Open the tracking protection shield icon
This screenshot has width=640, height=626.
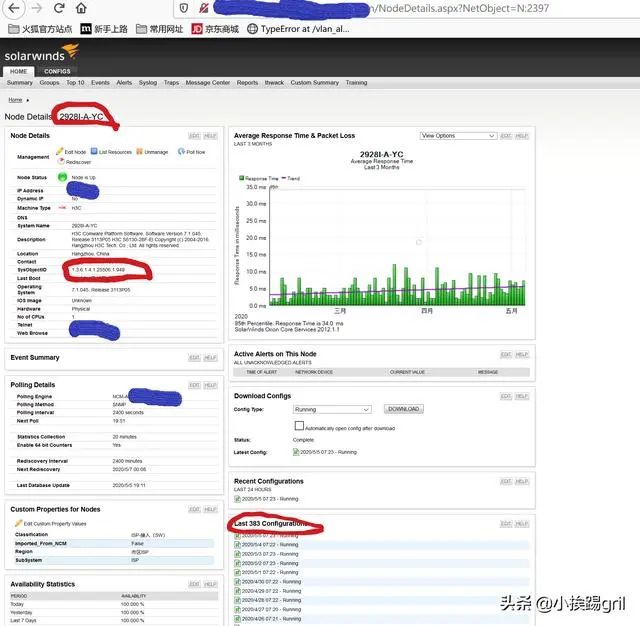point(184,8)
